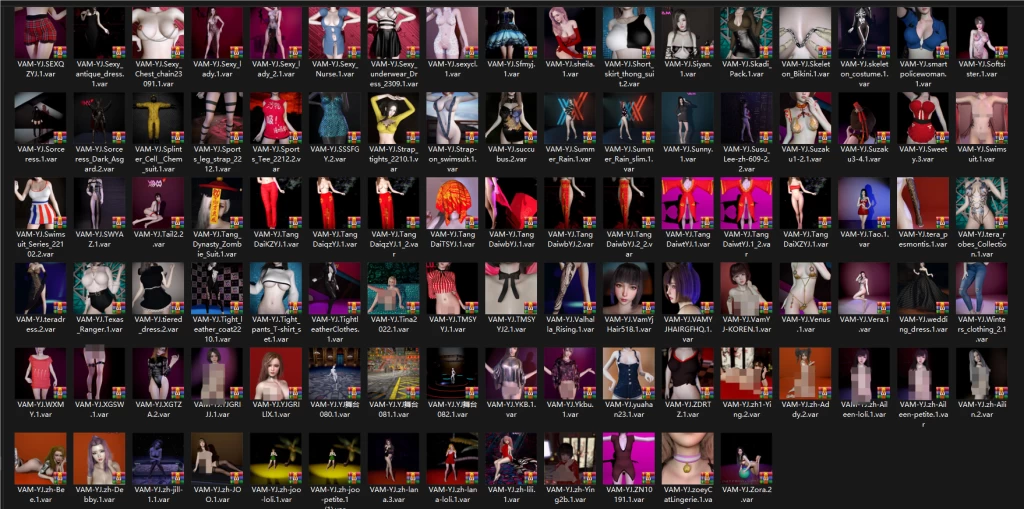This screenshot has width=1024, height=509.
Task: Click the VAM-YJ.Sexy_antique_dress.1.var file
Action: 99,33
